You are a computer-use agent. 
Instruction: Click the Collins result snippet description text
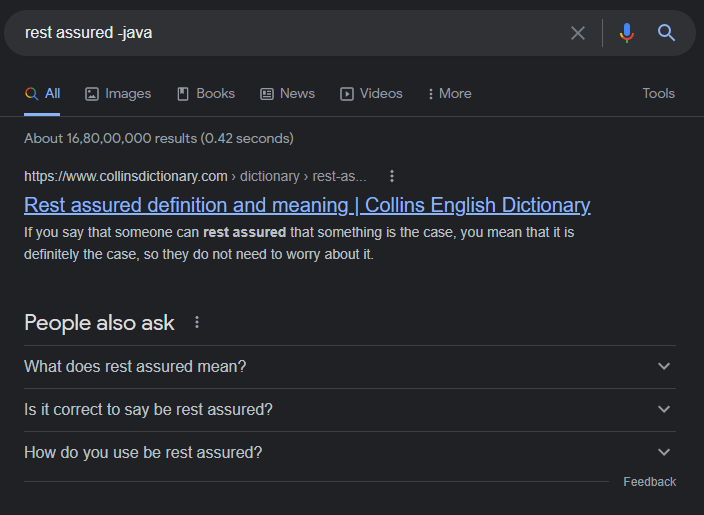pyautogui.click(x=299, y=243)
